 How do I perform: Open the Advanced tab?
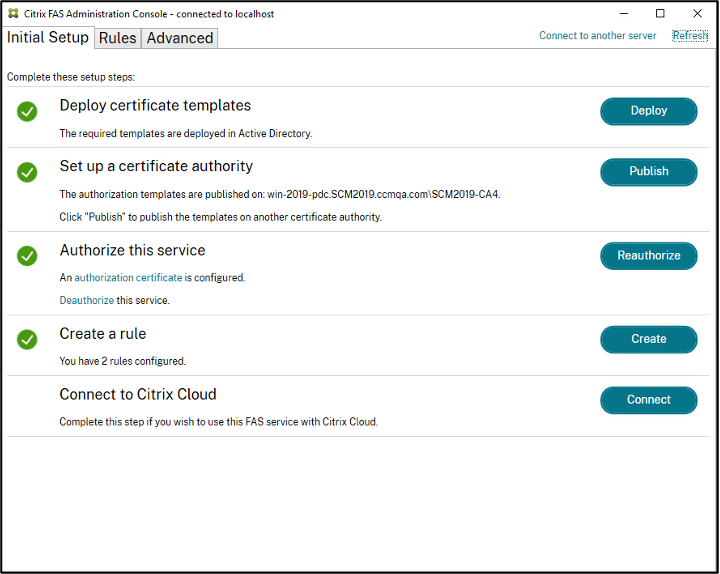click(x=180, y=38)
